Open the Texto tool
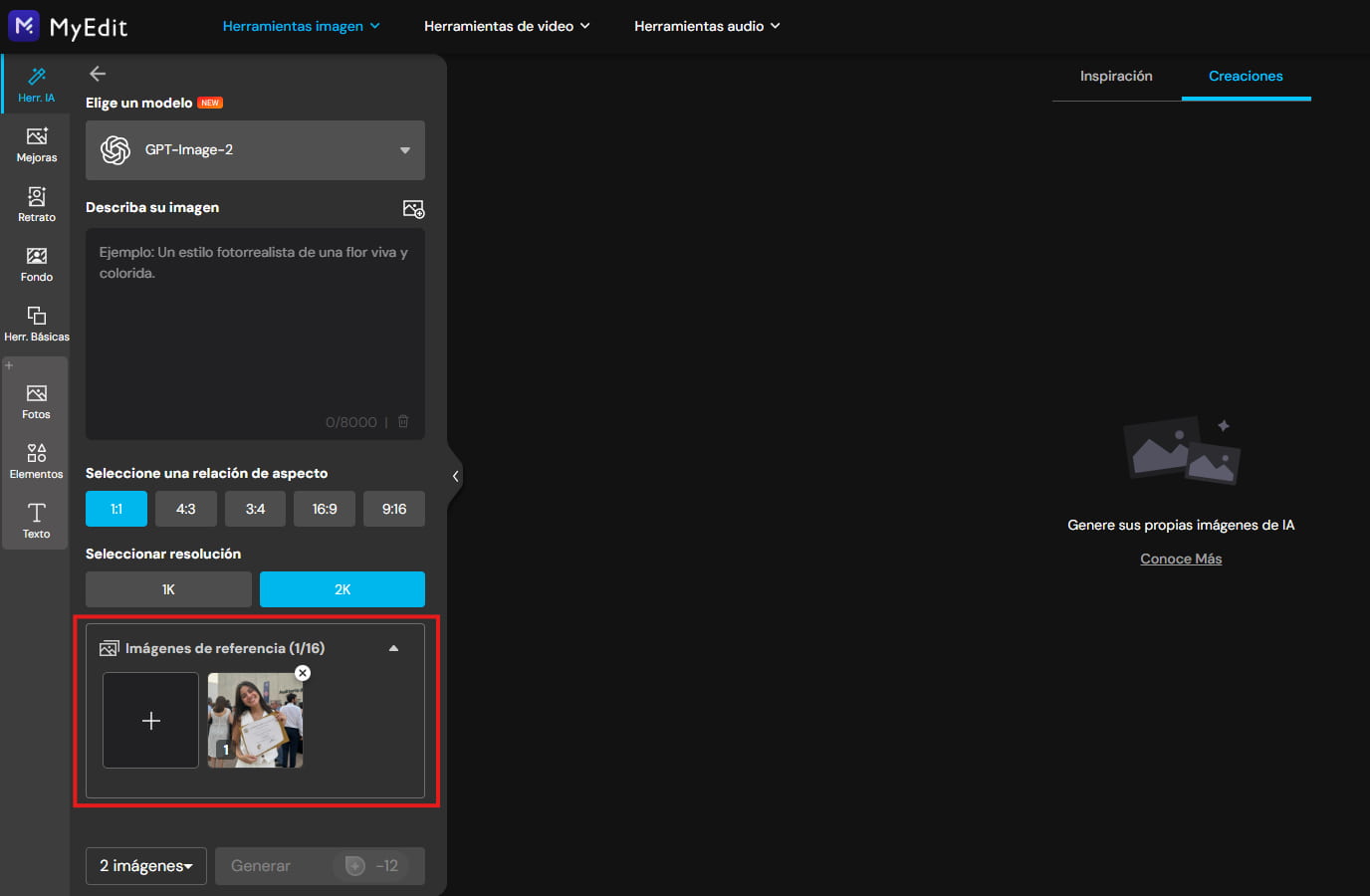 (x=37, y=521)
